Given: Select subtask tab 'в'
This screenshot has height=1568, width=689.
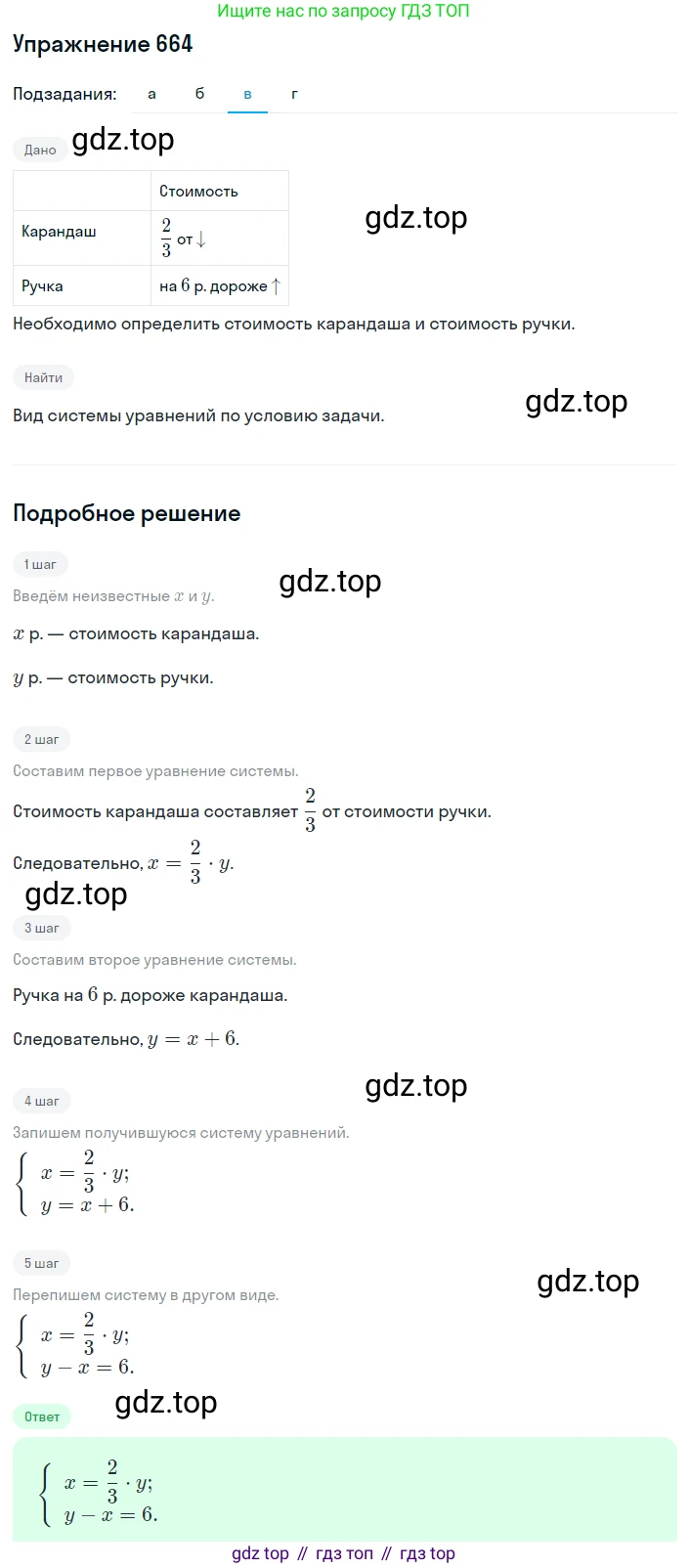Looking at the screenshot, I should [247, 94].
